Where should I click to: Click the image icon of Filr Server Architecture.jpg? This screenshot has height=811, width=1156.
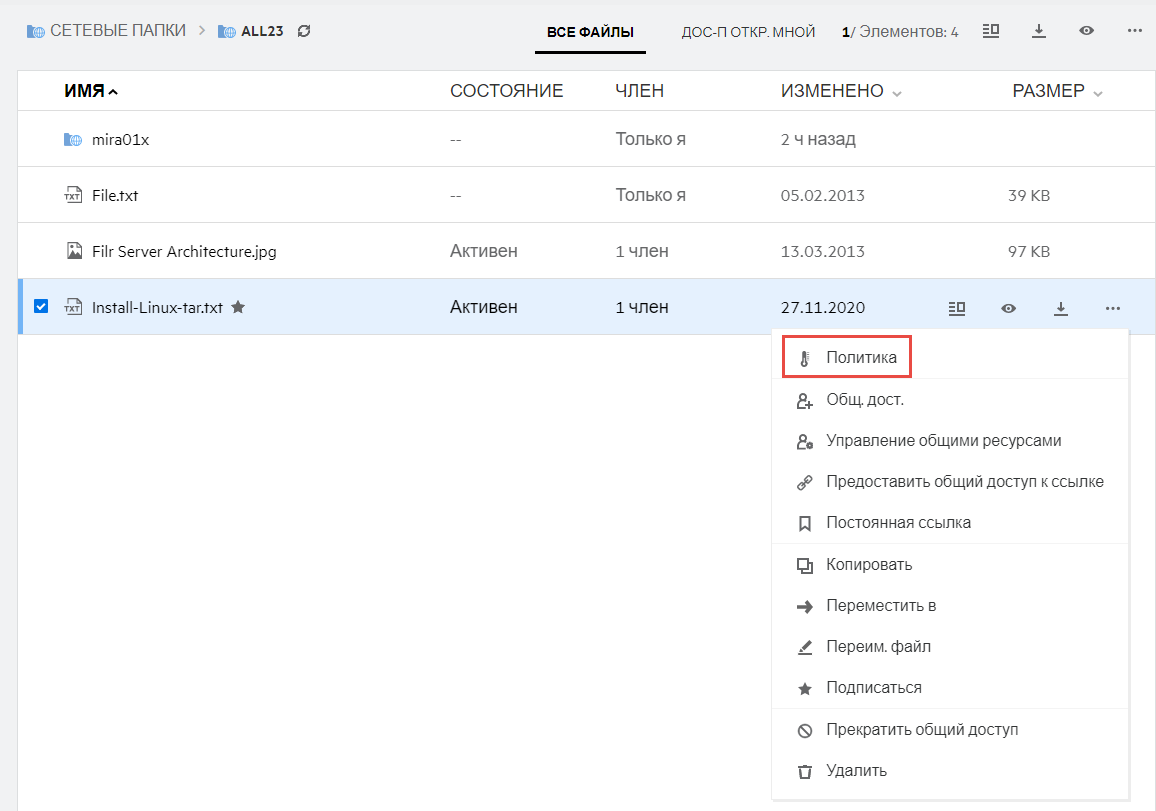[74, 251]
